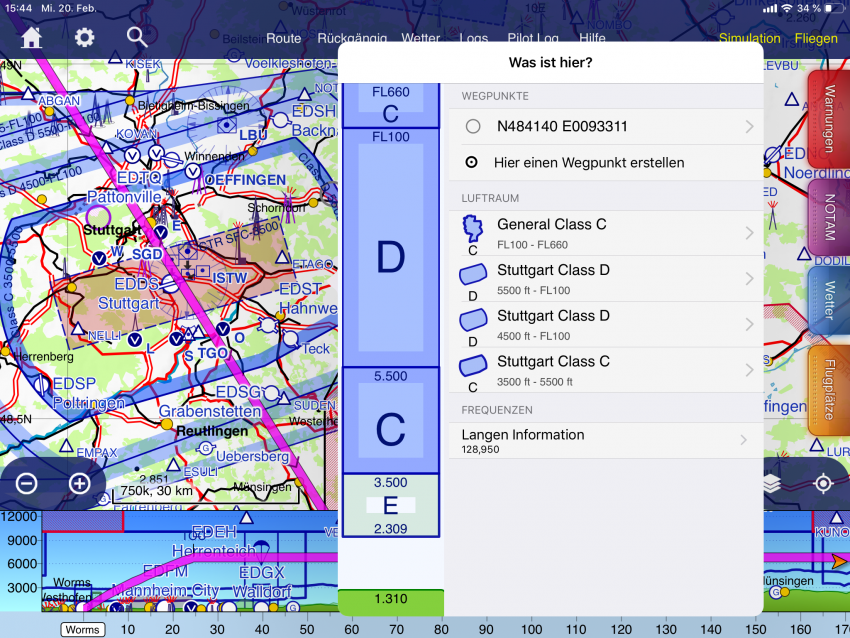Open the map layers icon
The width and height of the screenshot is (850, 638).
tap(773, 484)
